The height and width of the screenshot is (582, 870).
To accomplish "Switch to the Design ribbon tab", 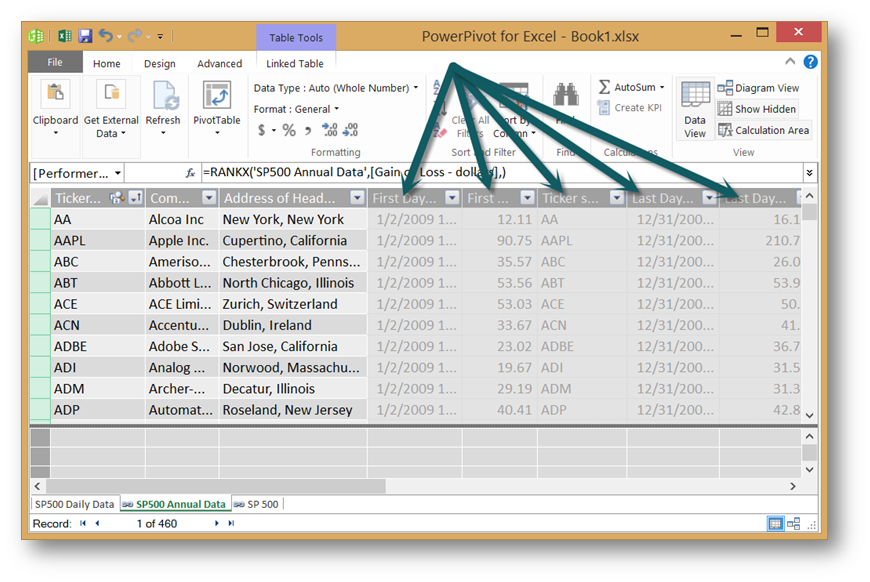I will point(159,64).
